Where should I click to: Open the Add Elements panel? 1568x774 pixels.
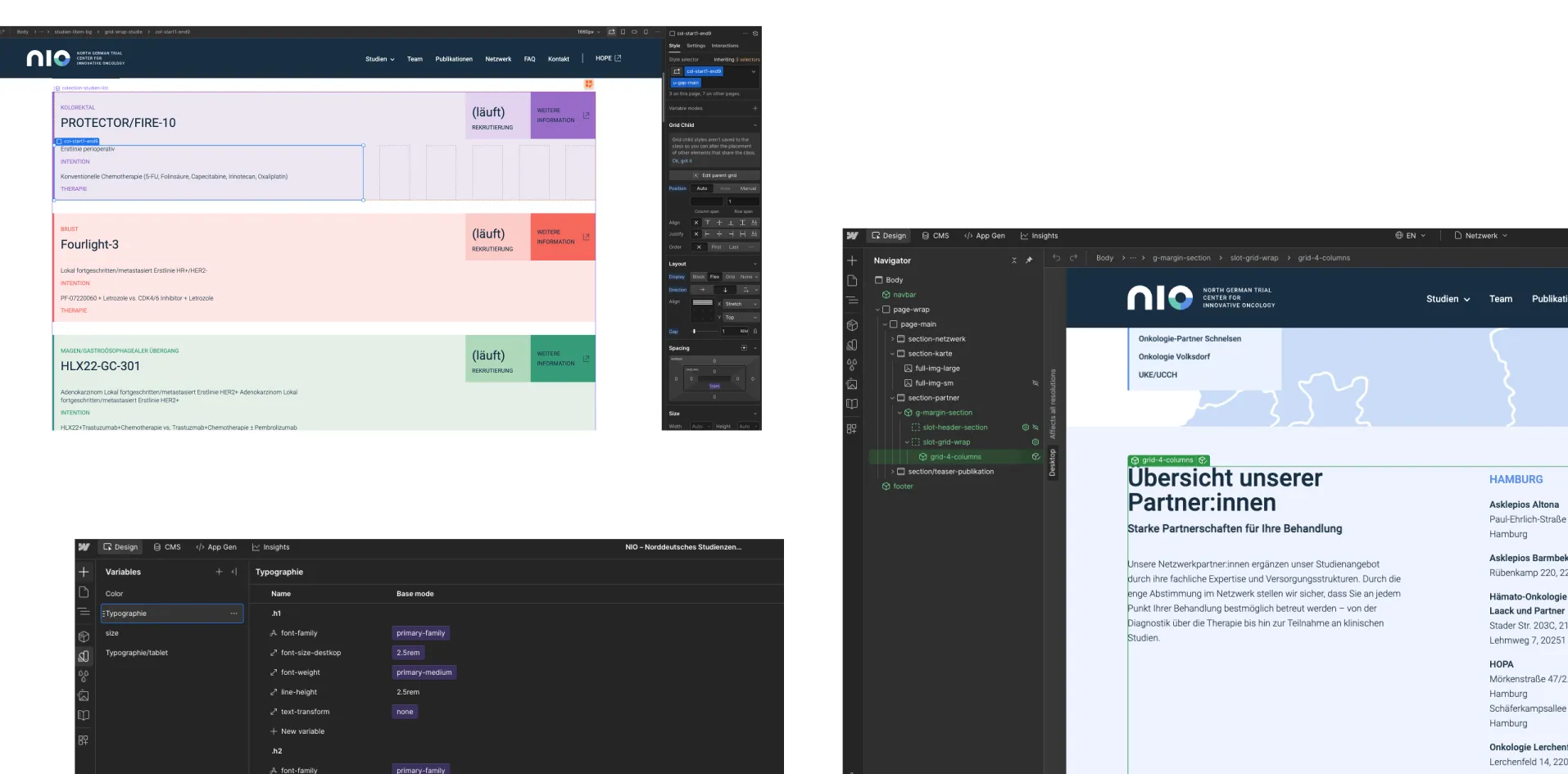(853, 260)
